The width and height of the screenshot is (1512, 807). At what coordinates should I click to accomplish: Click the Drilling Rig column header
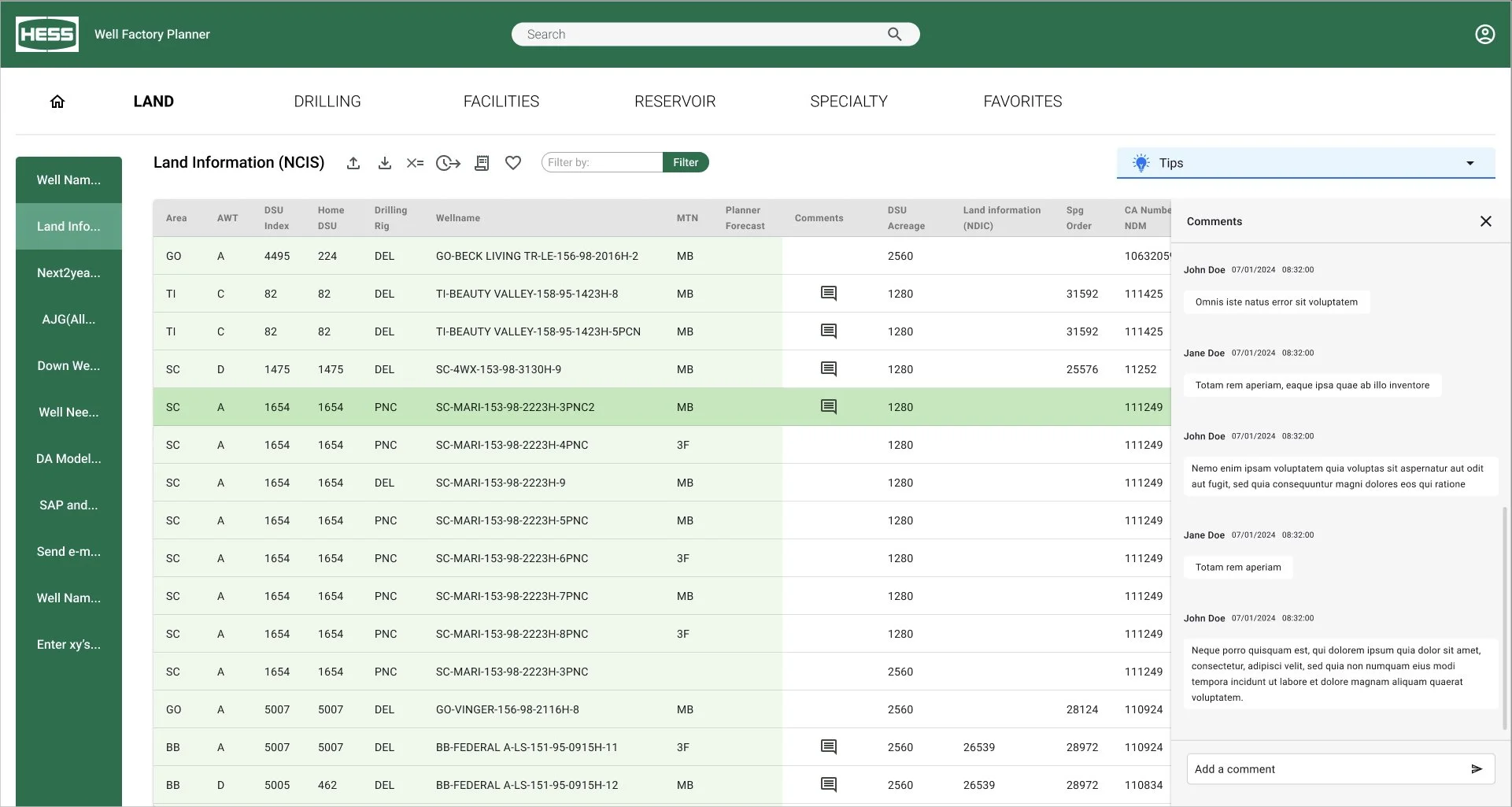click(390, 218)
